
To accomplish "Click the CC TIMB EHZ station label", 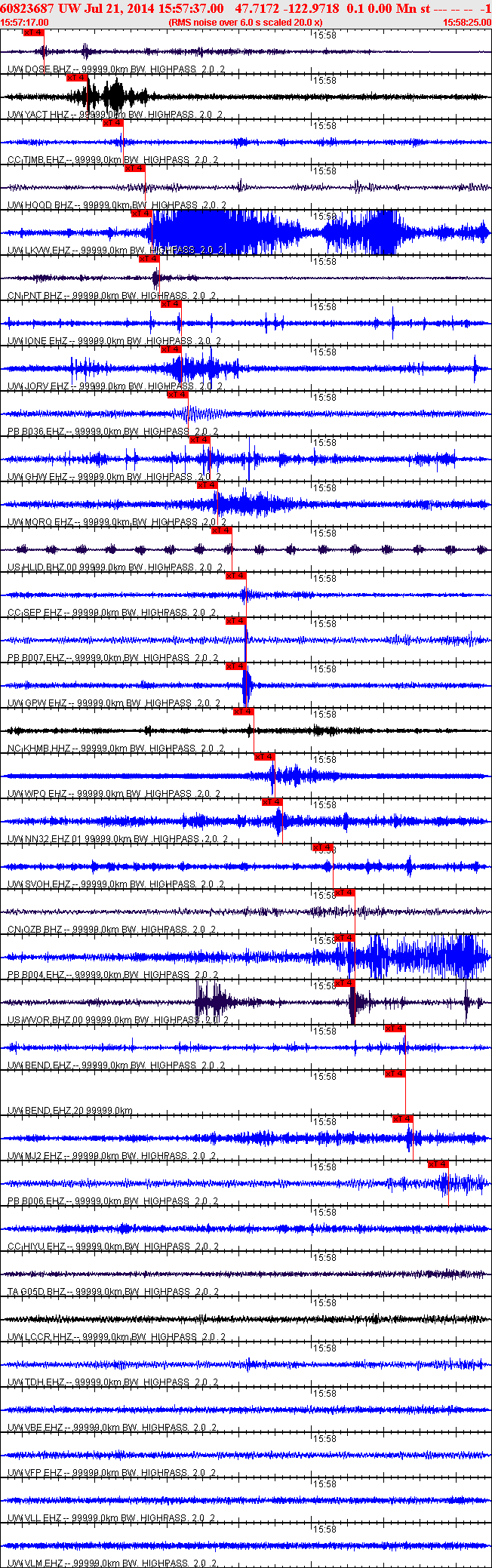I will click(x=36, y=160).
